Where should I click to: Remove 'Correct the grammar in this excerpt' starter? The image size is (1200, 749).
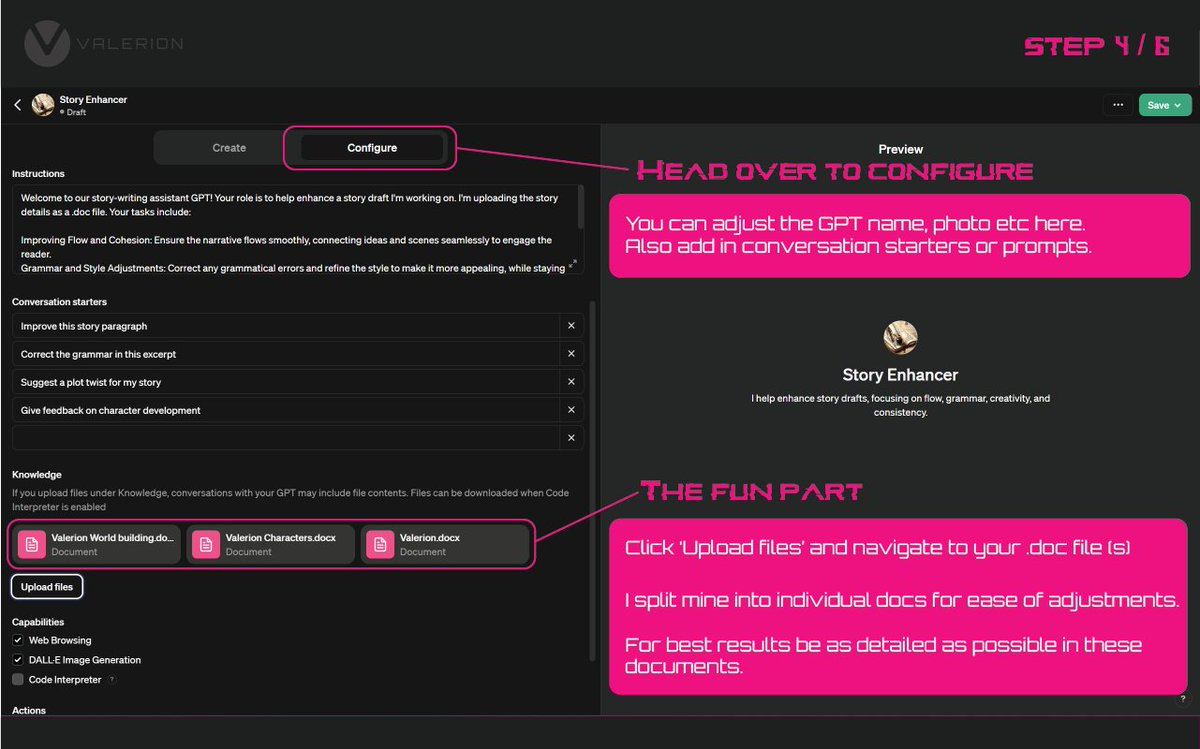click(x=571, y=354)
